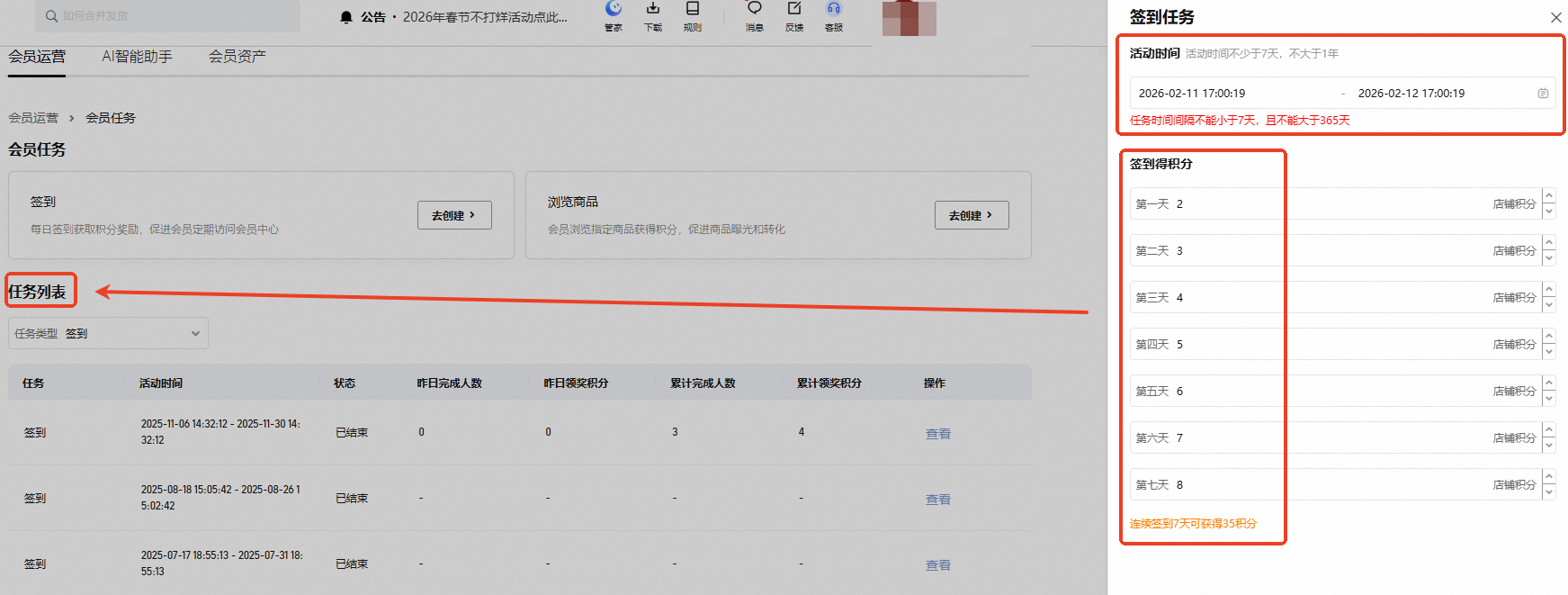Click the 会员运营 breadcrumb link
Screen dimensions: 1568x595
coord(33,118)
